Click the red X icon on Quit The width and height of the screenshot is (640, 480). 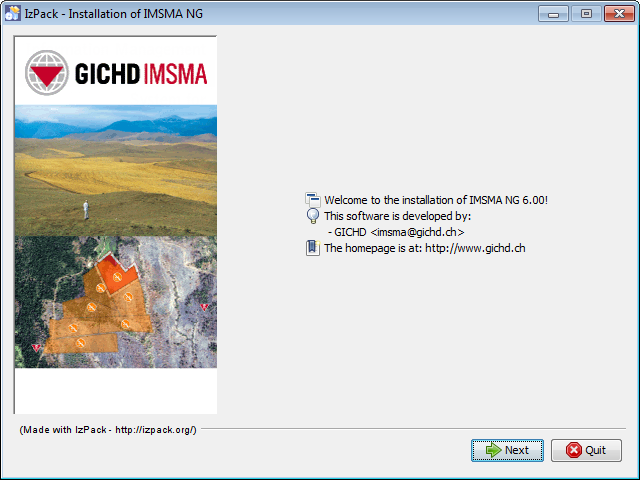pos(573,450)
